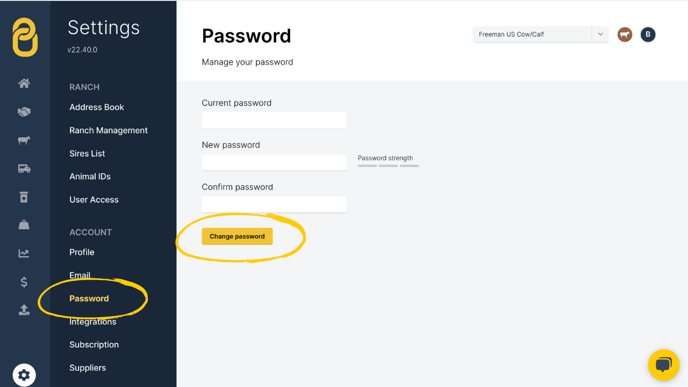This screenshot has width=688, height=387.
Task: Open the settings gear icon
Action: tap(24, 375)
